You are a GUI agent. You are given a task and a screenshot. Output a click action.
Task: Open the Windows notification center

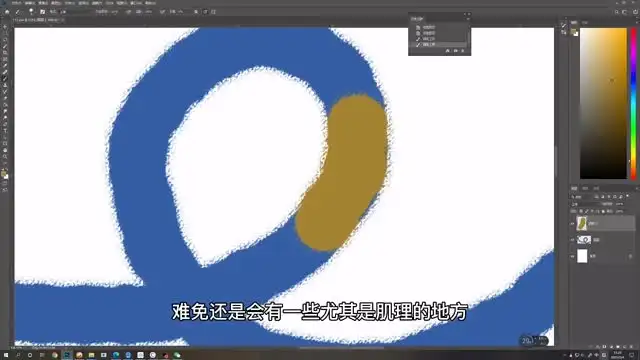pyautogui.click(x=632, y=355)
